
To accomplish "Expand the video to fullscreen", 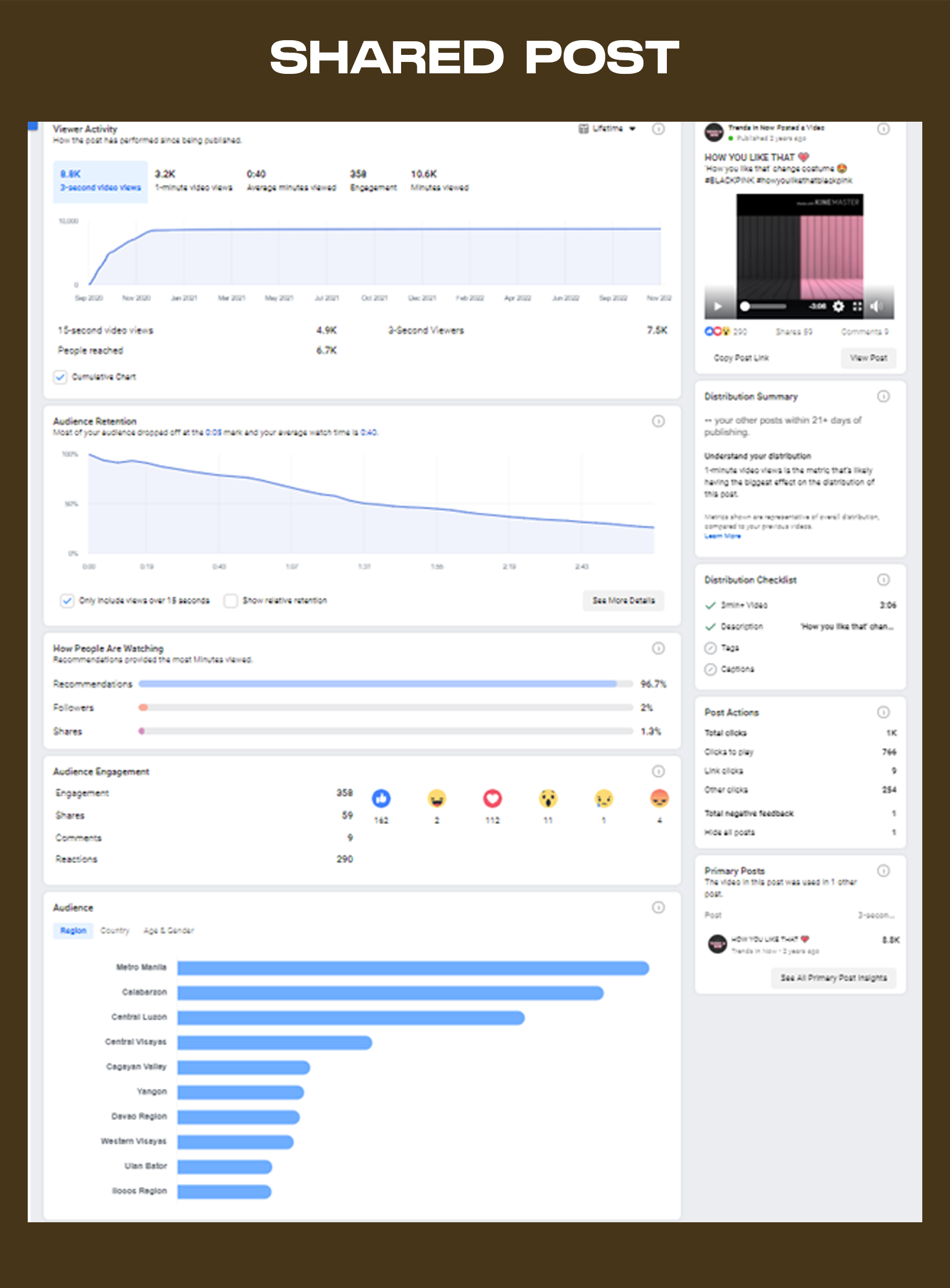I will pyautogui.click(x=857, y=306).
